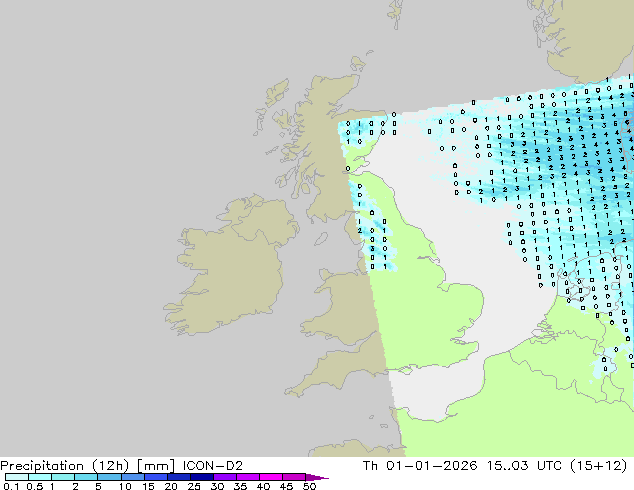This screenshot has height=490, width=634.
Task: Click the "[mm]" unit label
Action: pyautogui.click(x=156, y=466)
